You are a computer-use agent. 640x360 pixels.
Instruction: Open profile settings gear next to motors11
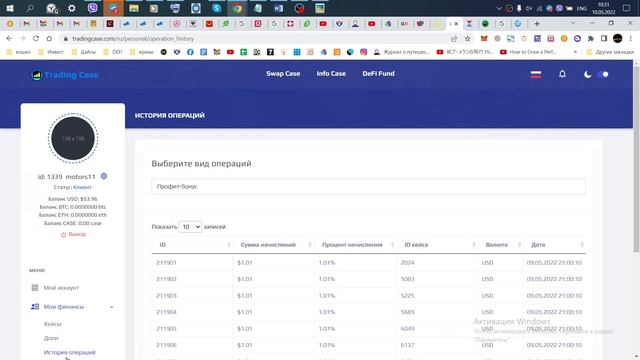(x=104, y=176)
